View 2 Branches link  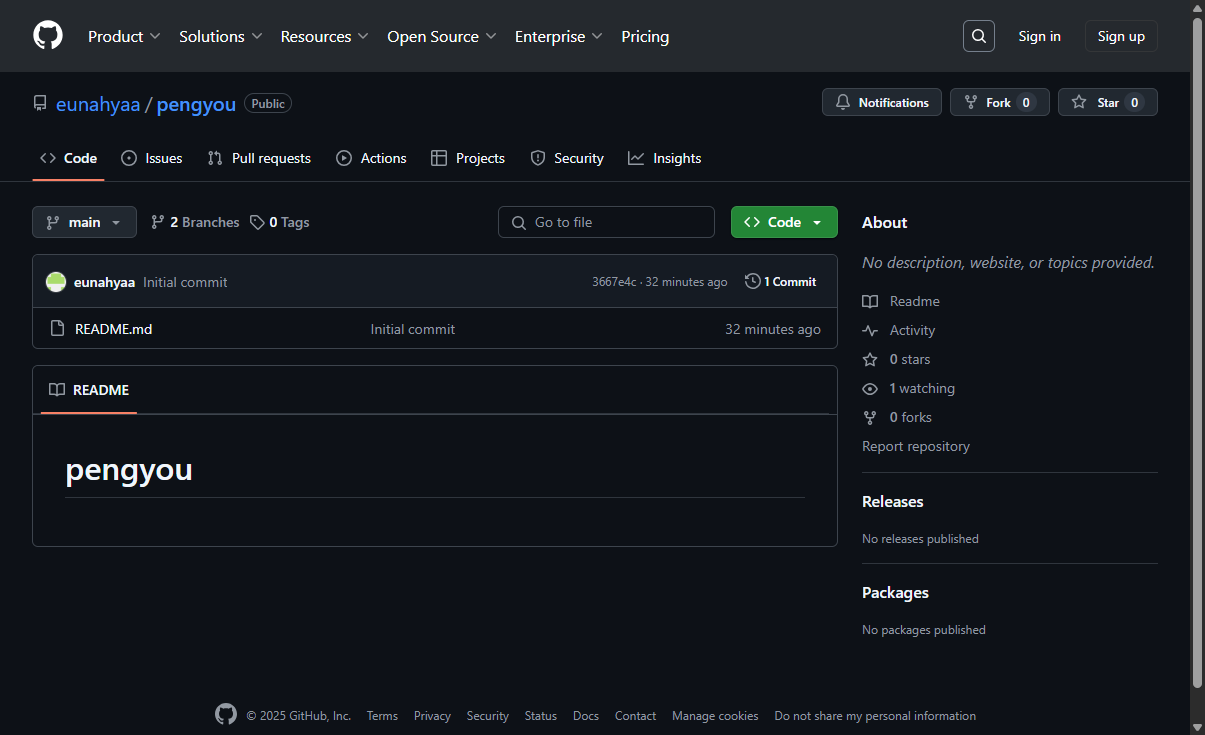(x=195, y=222)
